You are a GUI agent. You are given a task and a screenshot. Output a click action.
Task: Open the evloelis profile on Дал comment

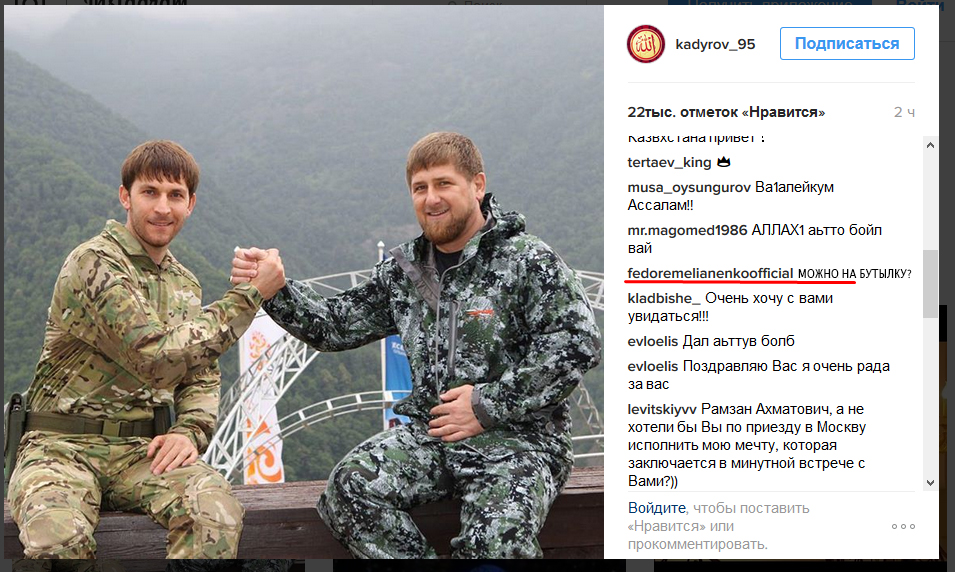click(x=652, y=341)
